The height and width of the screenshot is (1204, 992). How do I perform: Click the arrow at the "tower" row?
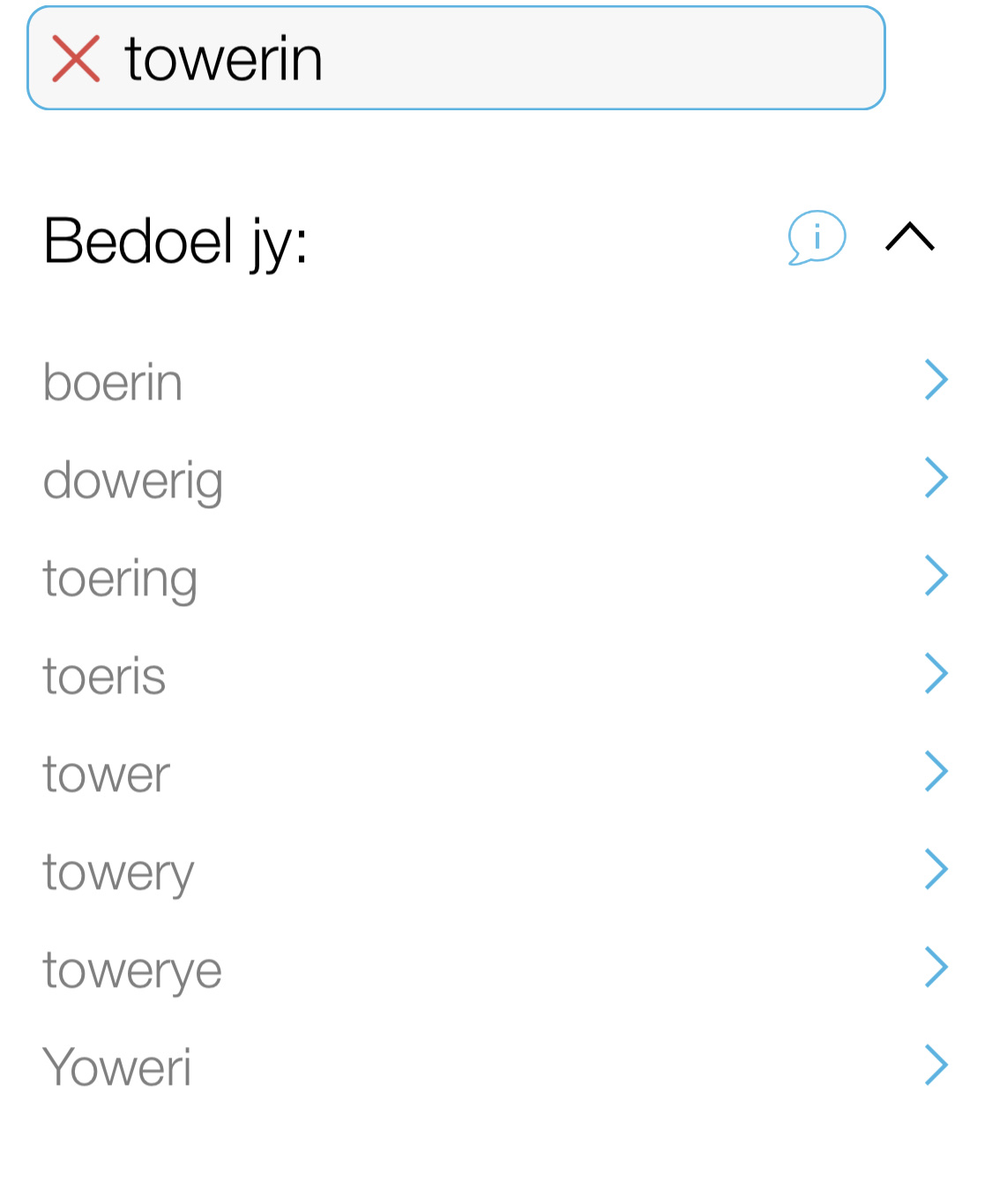[936, 772]
